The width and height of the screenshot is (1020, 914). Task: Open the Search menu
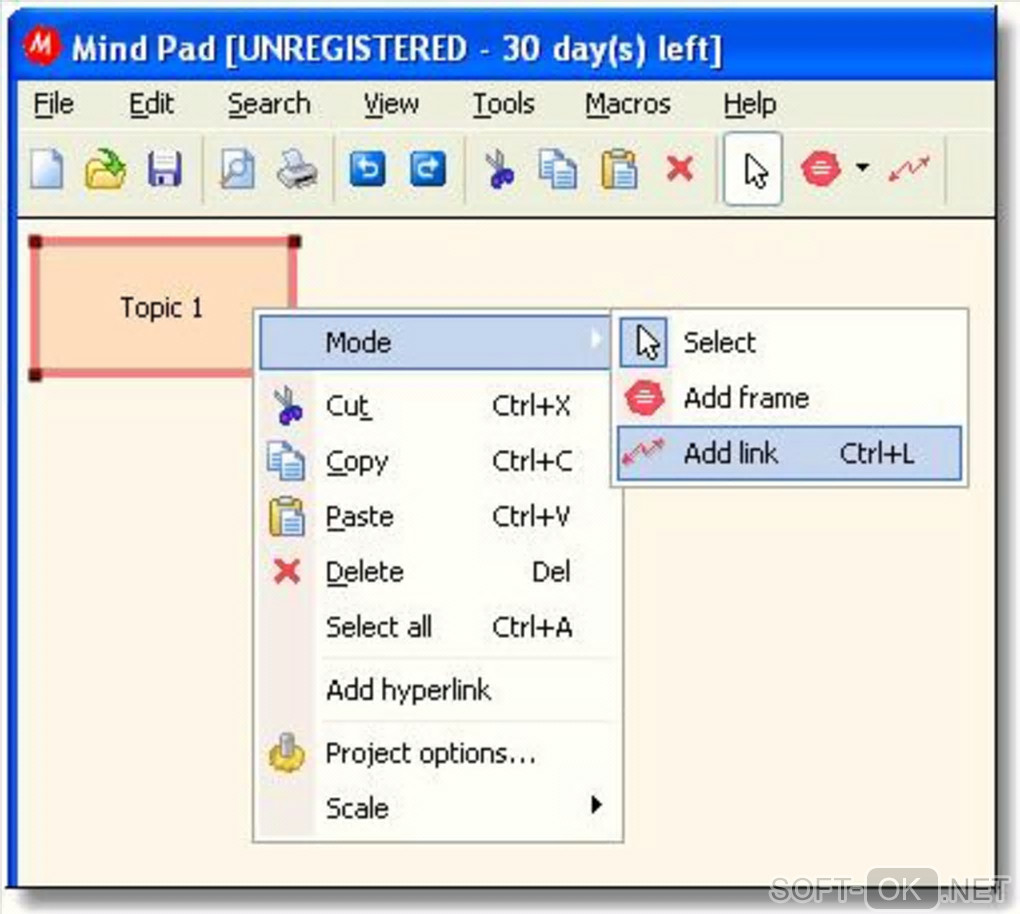269,104
